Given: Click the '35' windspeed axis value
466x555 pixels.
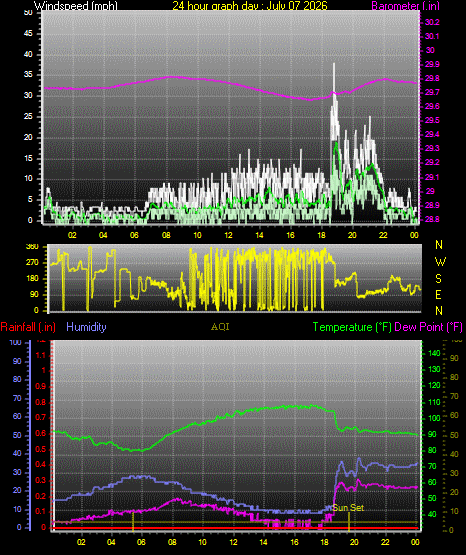Looking at the screenshot, I should [x=28, y=75].
